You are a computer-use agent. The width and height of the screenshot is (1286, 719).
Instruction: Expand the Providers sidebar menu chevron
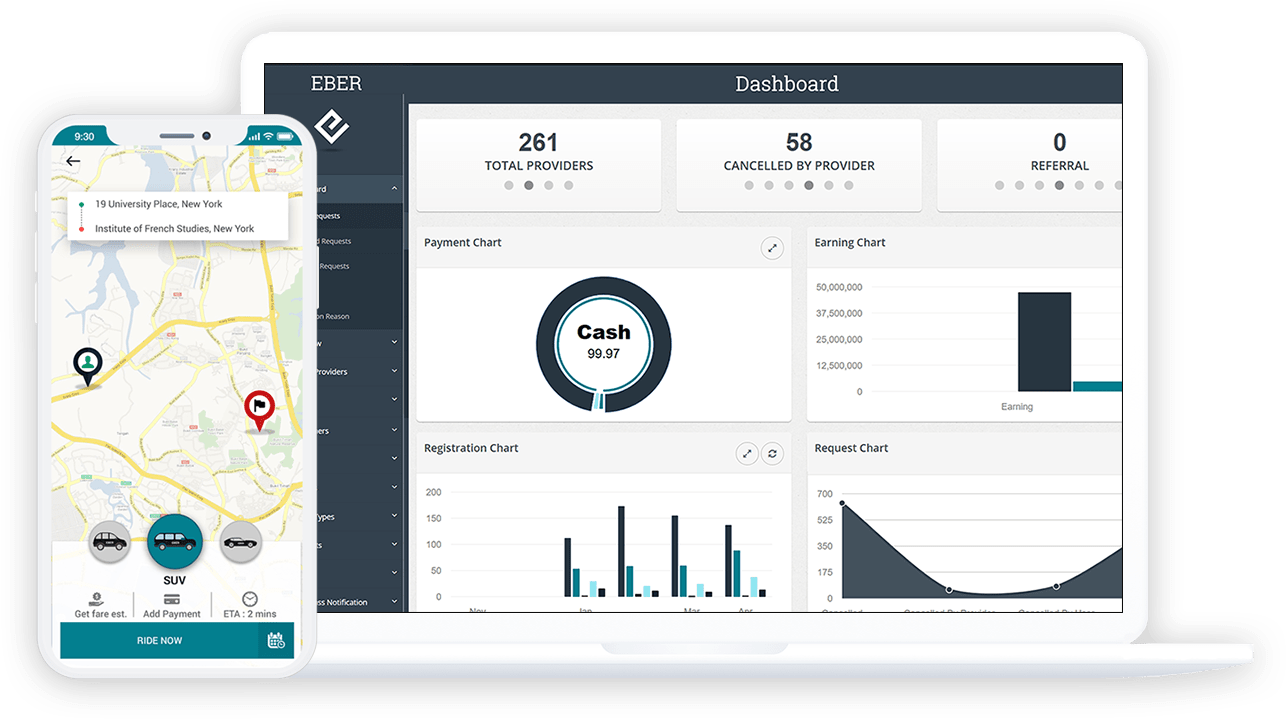point(394,371)
